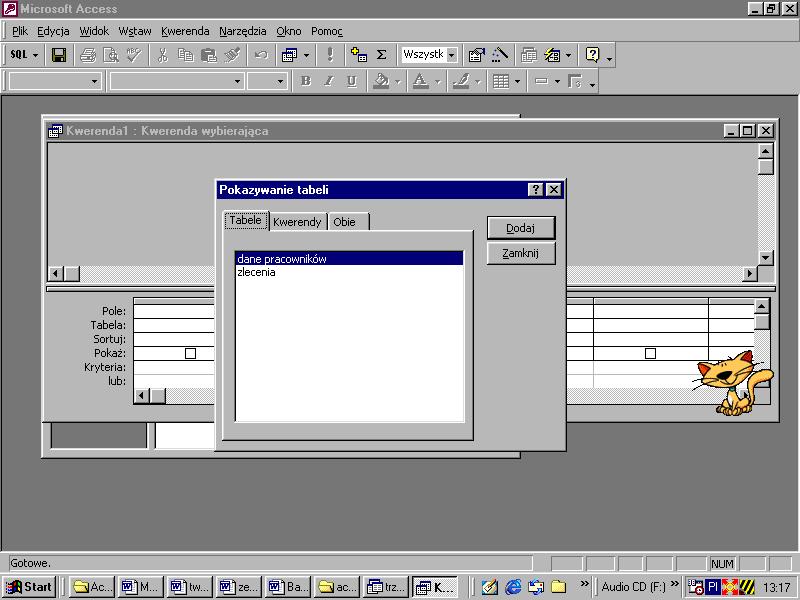Click the Special Effect icon
The image size is (800, 600).
point(575,81)
